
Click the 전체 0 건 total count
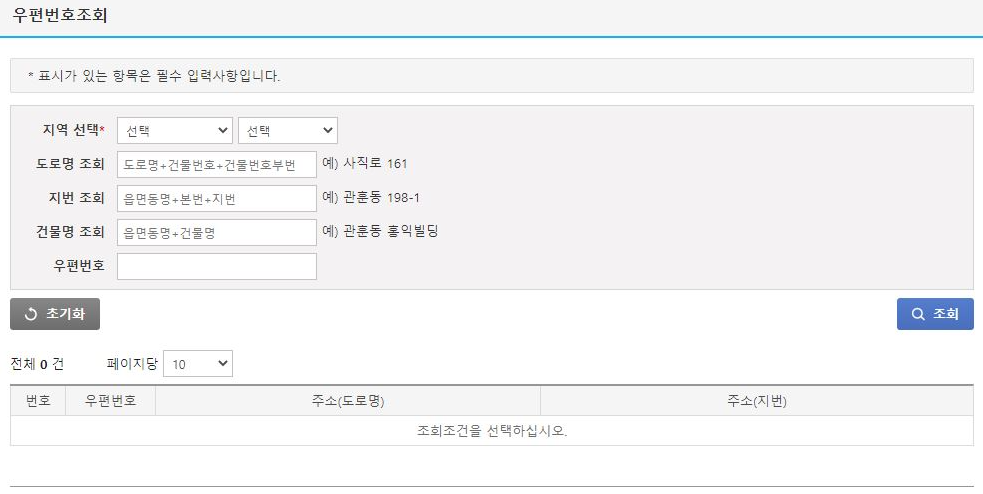coord(37,364)
